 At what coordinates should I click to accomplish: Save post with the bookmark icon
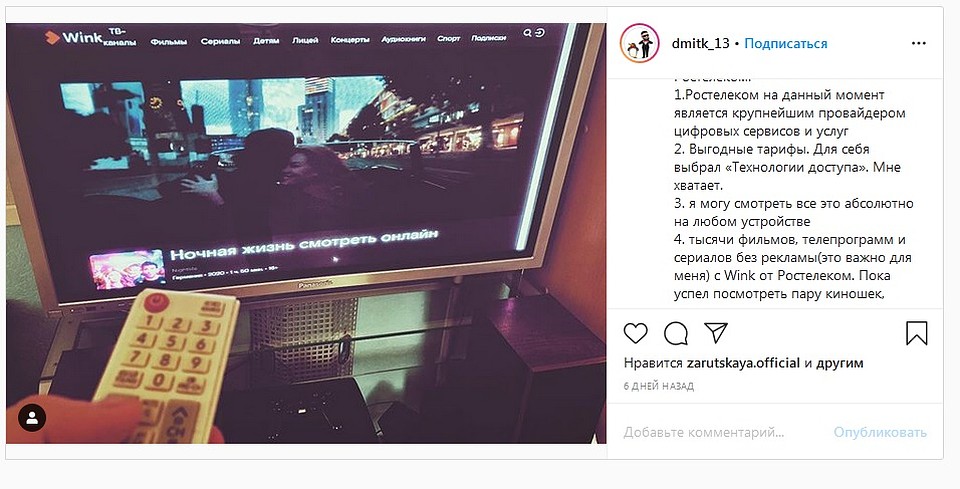click(917, 334)
